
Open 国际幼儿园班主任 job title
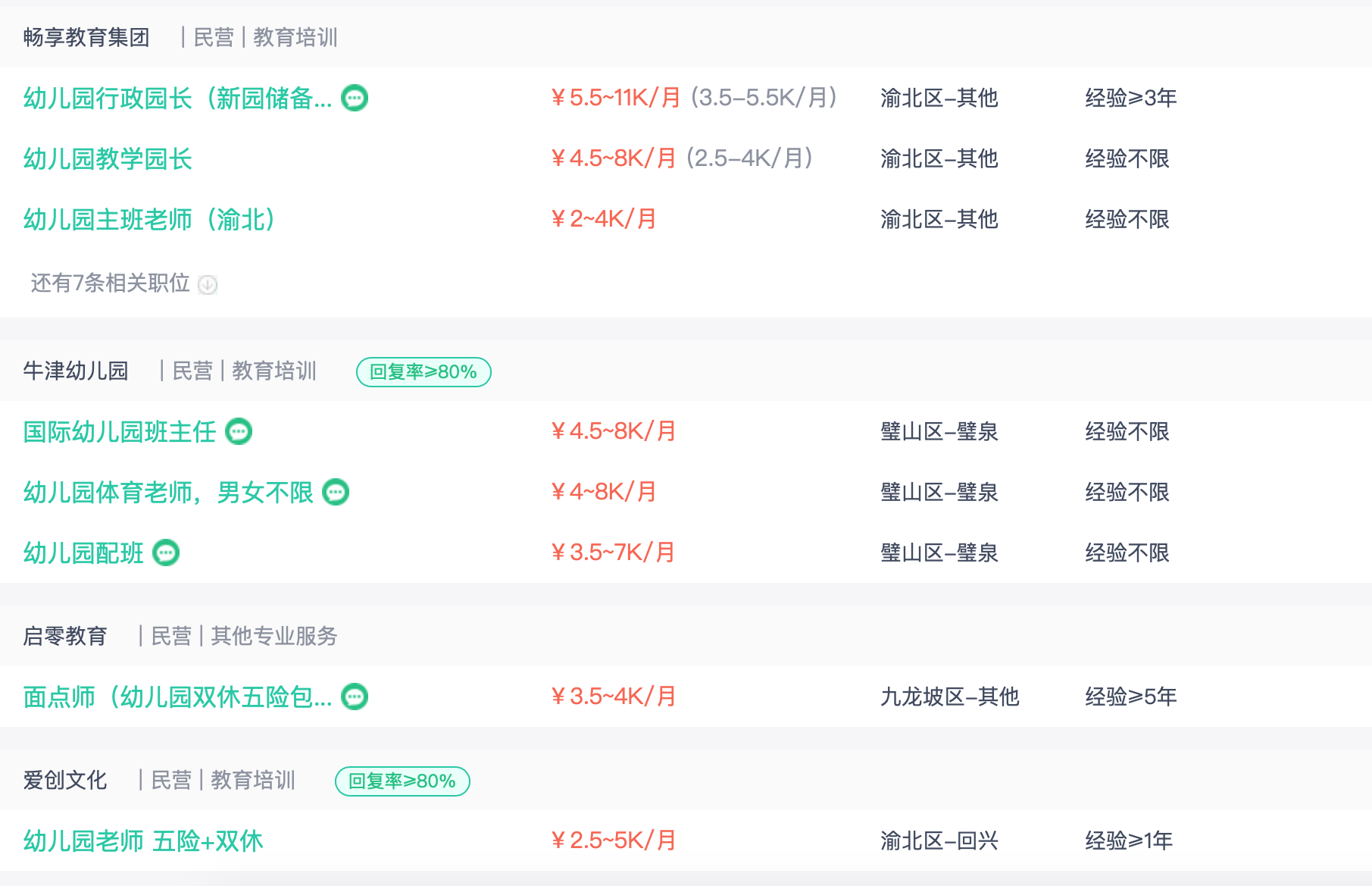coord(120,431)
